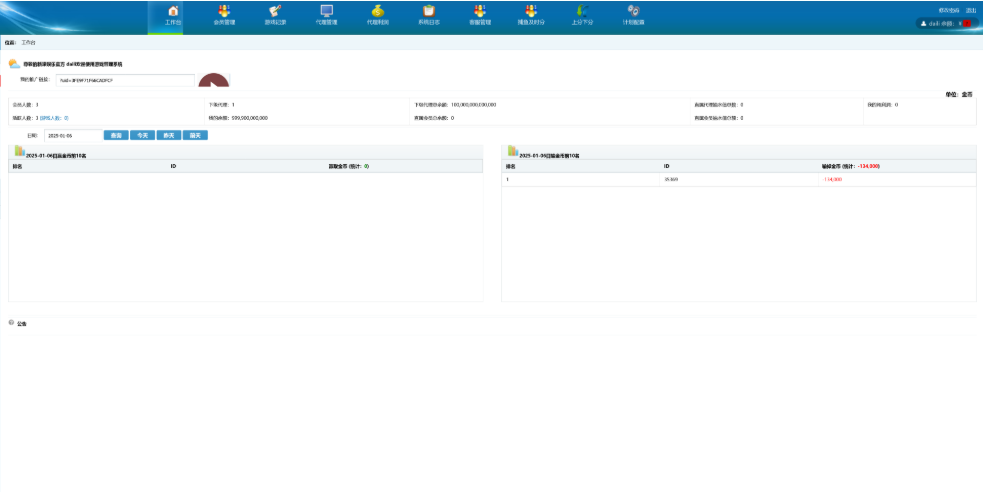This screenshot has width=983, height=492.
Task: Select the 今天 today button
Action: point(143,135)
